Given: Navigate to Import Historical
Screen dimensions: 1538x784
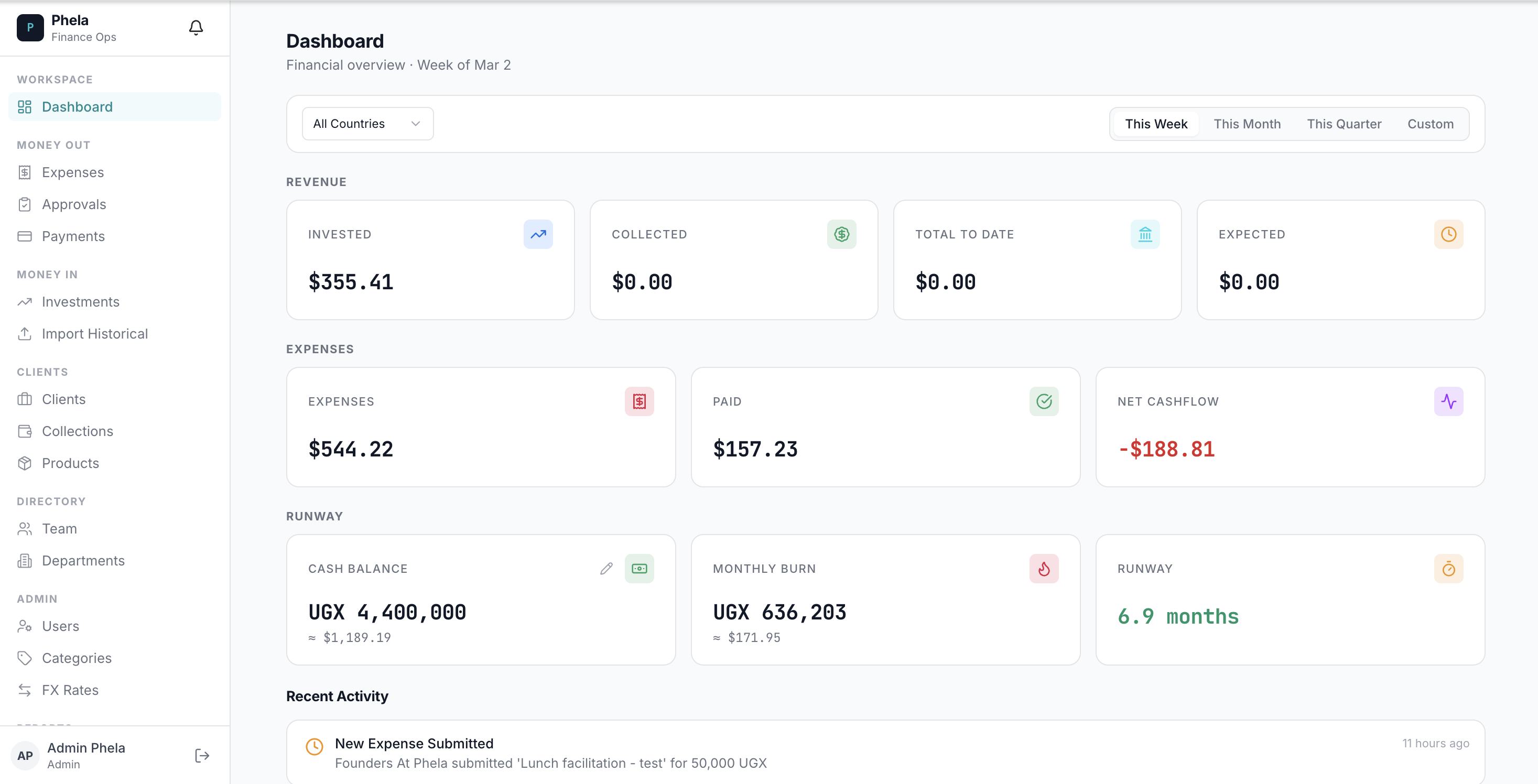Looking at the screenshot, I should click(95, 334).
